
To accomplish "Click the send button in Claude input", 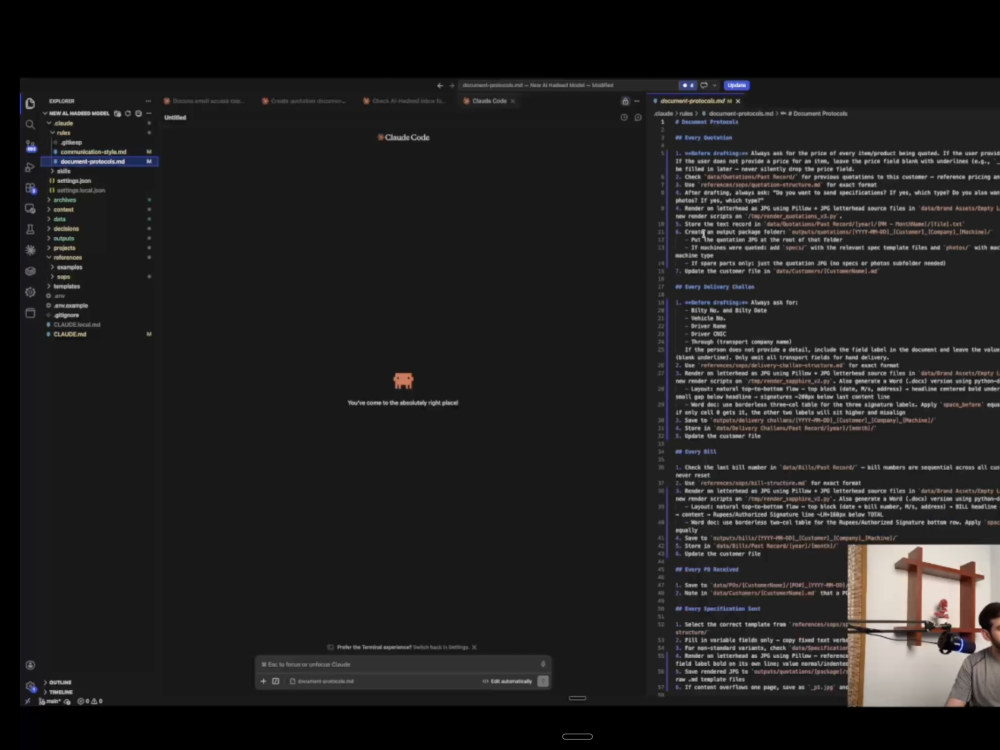I will [543, 681].
